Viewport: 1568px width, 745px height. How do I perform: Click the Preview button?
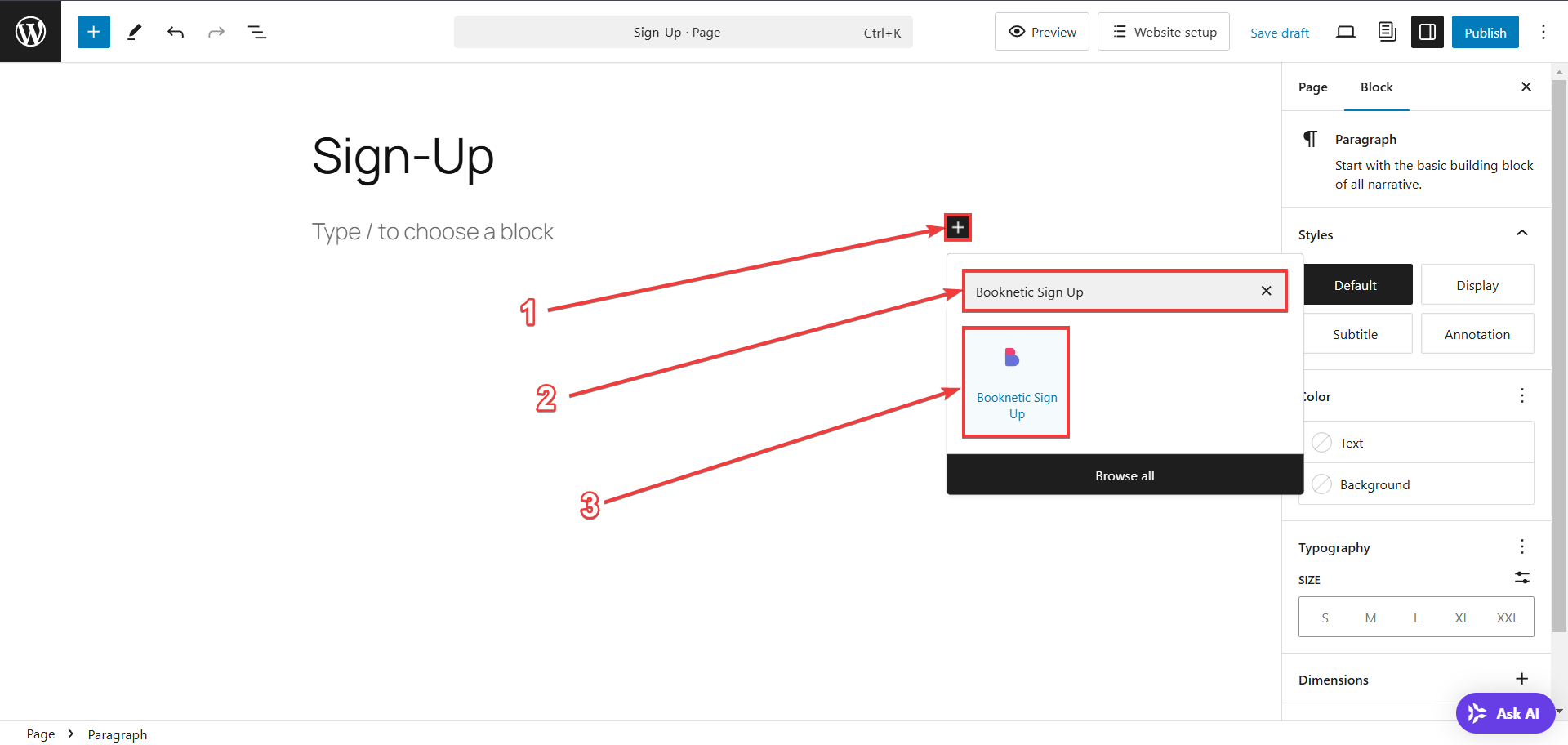pos(1042,32)
